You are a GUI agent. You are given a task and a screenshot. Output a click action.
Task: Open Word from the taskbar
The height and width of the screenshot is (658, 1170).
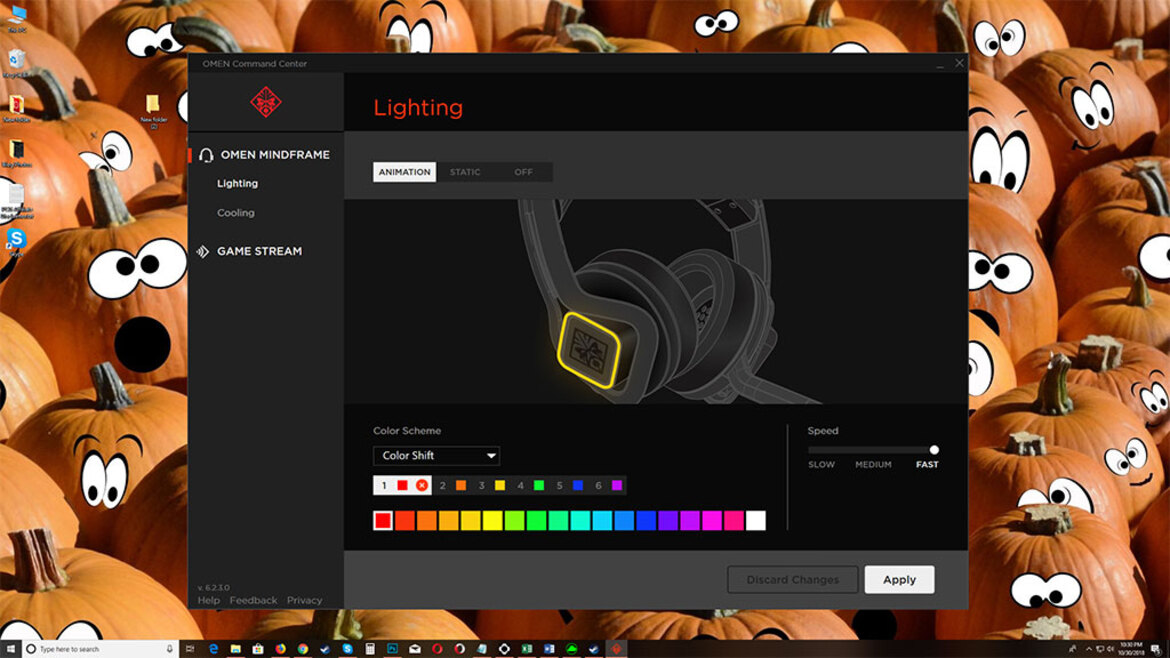pyautogui.click(x=549, y=649)
